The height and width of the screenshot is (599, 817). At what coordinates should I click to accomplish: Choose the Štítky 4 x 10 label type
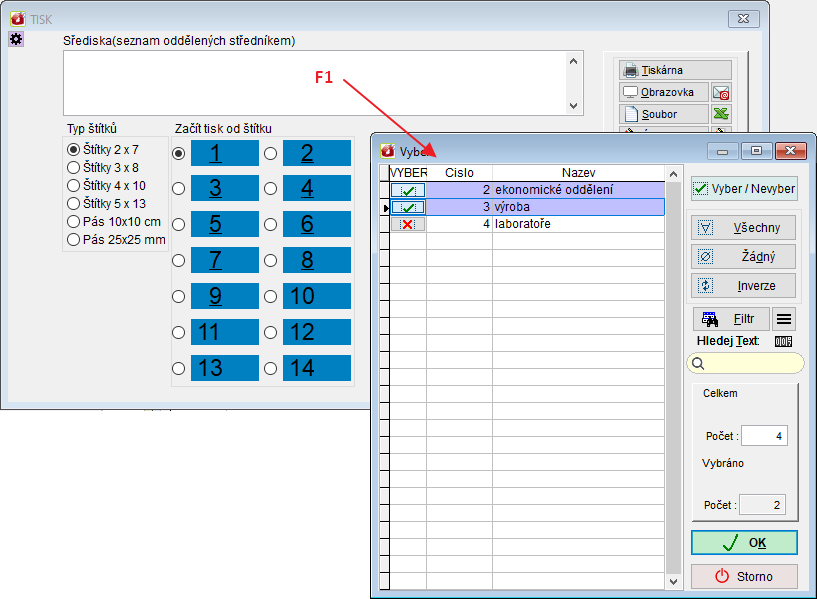[73, 185]
